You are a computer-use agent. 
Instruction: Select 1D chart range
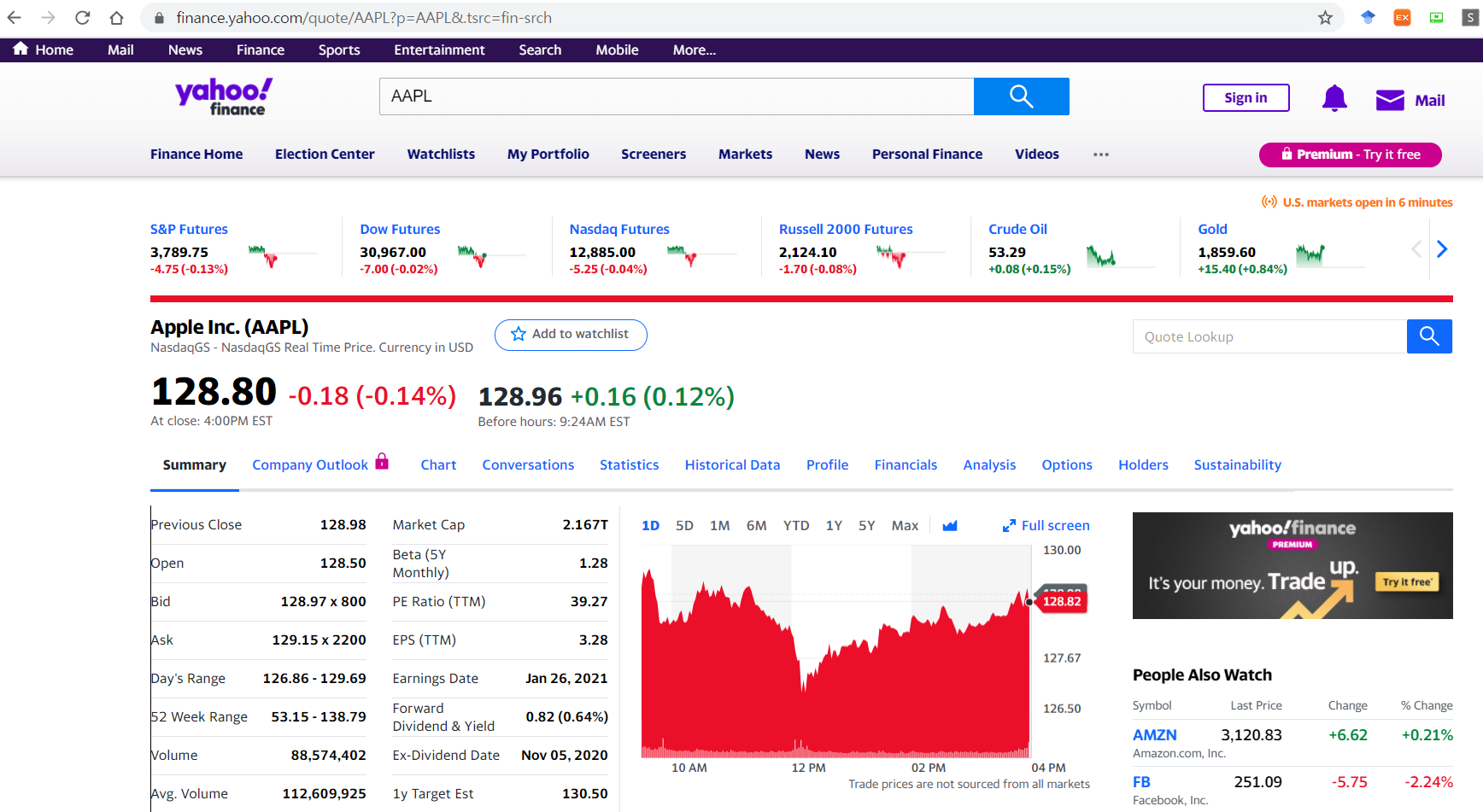(x=650, y=526)
